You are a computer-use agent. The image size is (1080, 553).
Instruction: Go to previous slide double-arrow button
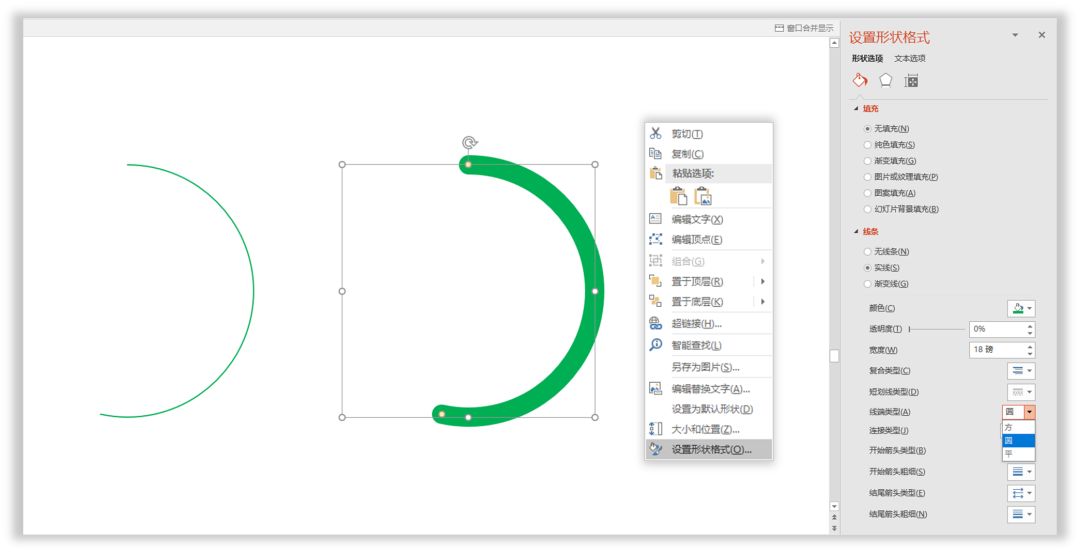coord(834,517)
